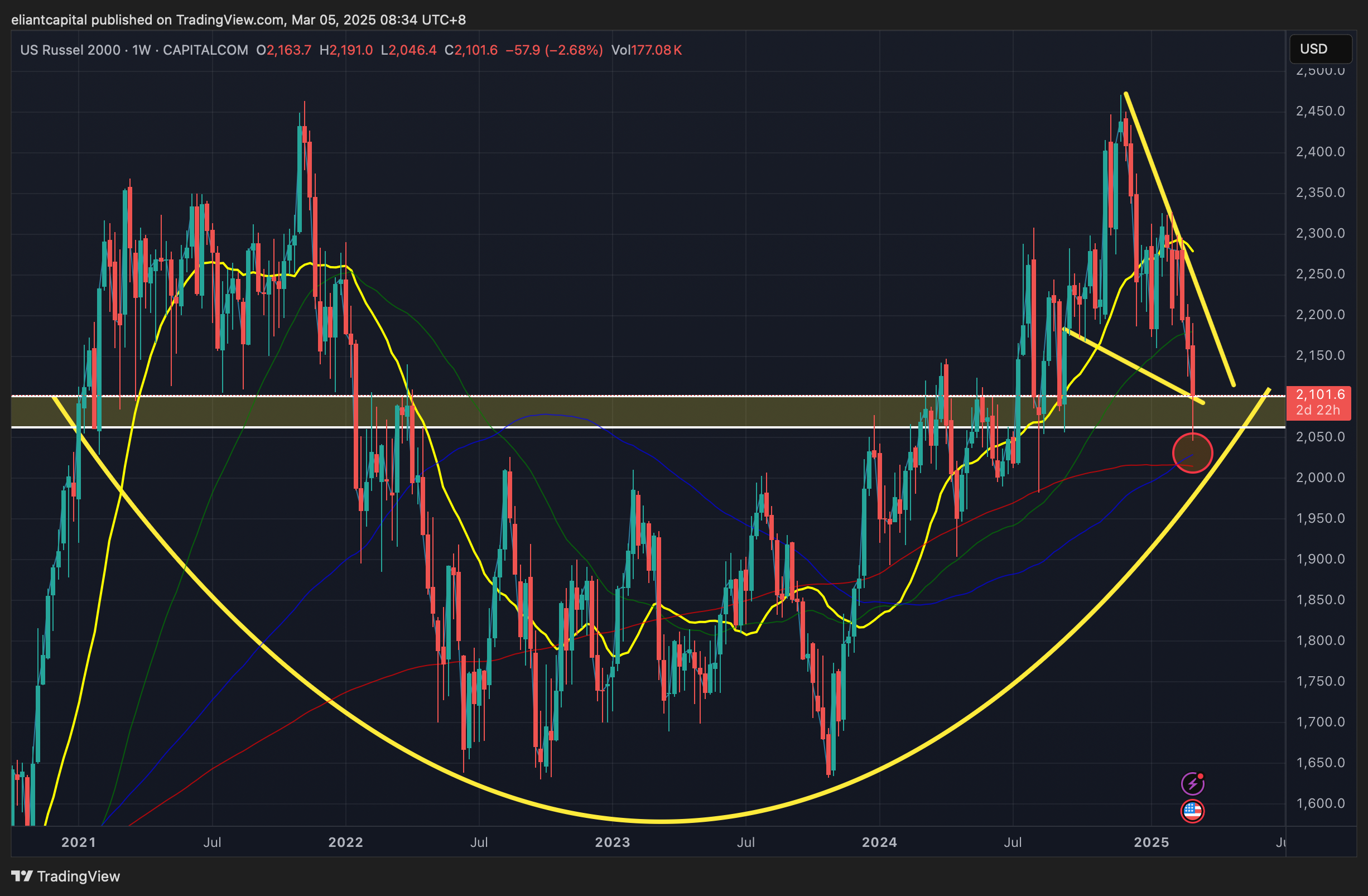Click the Vol 177.08K volume readout
The width and height of the screenshot is (1368, 896).
tap(647, 50)
